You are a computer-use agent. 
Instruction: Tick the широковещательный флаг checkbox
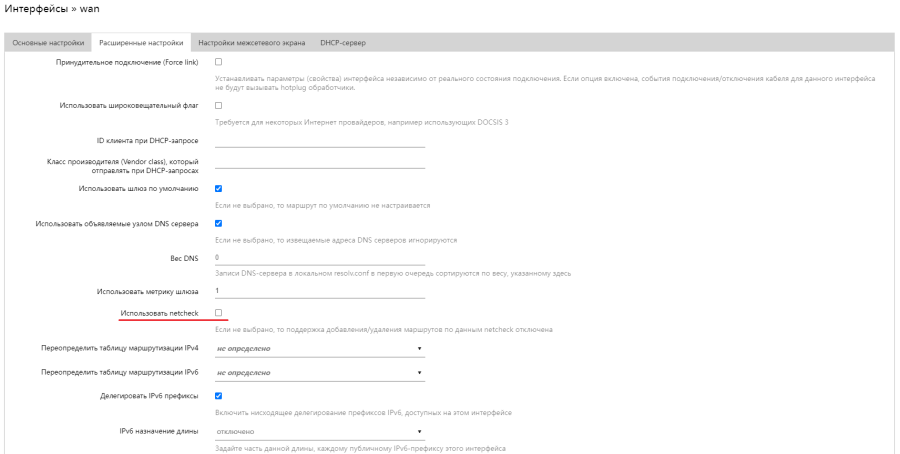point(219,105)
